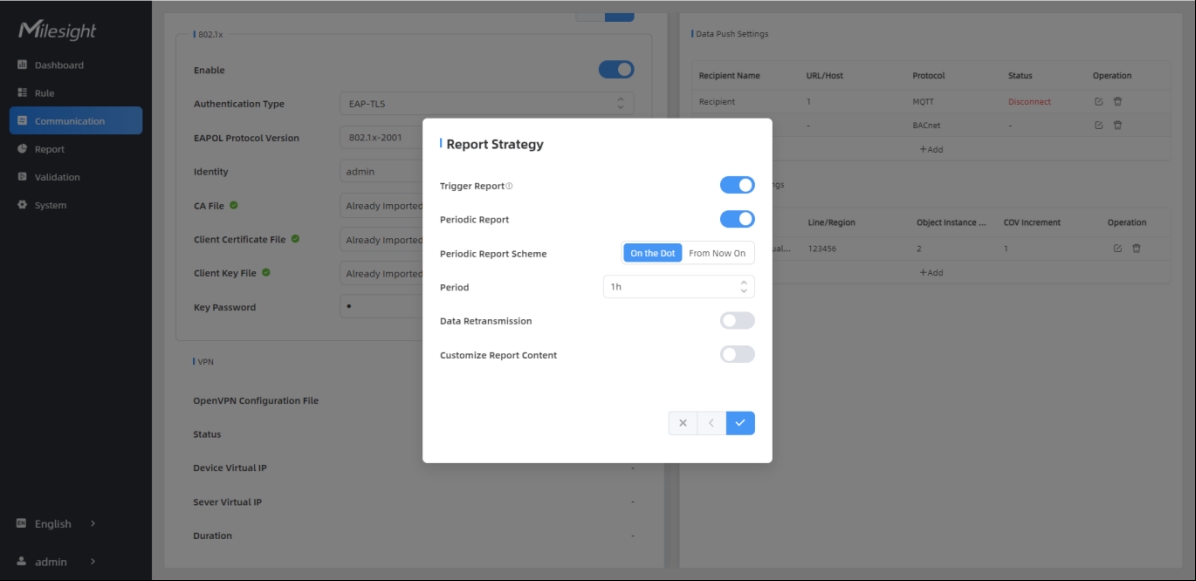Open the Dashboard menu item
Viewport: 1196px width, 581px height.
pos(59,65)
